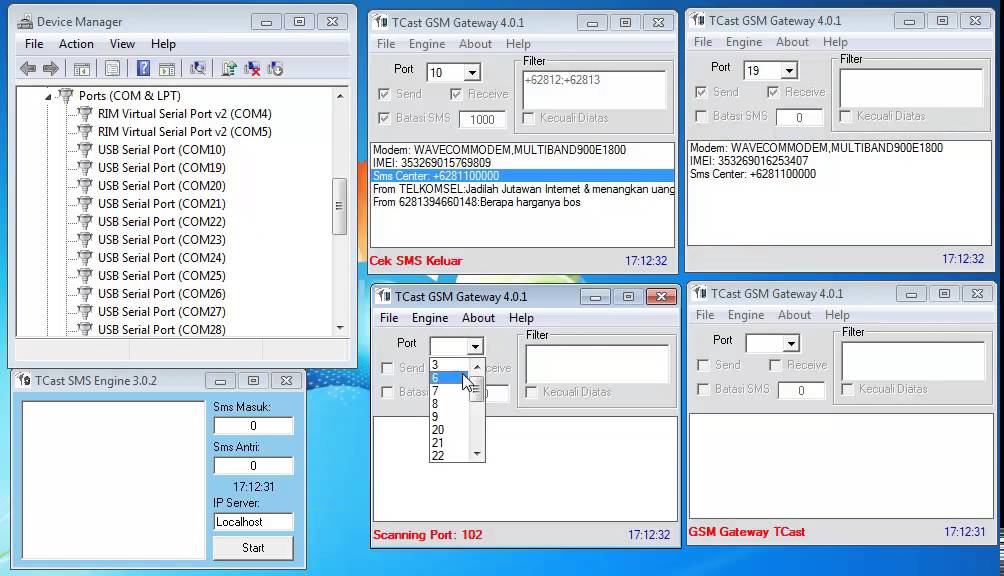Select port 9 in the open dropdown list

450,417
